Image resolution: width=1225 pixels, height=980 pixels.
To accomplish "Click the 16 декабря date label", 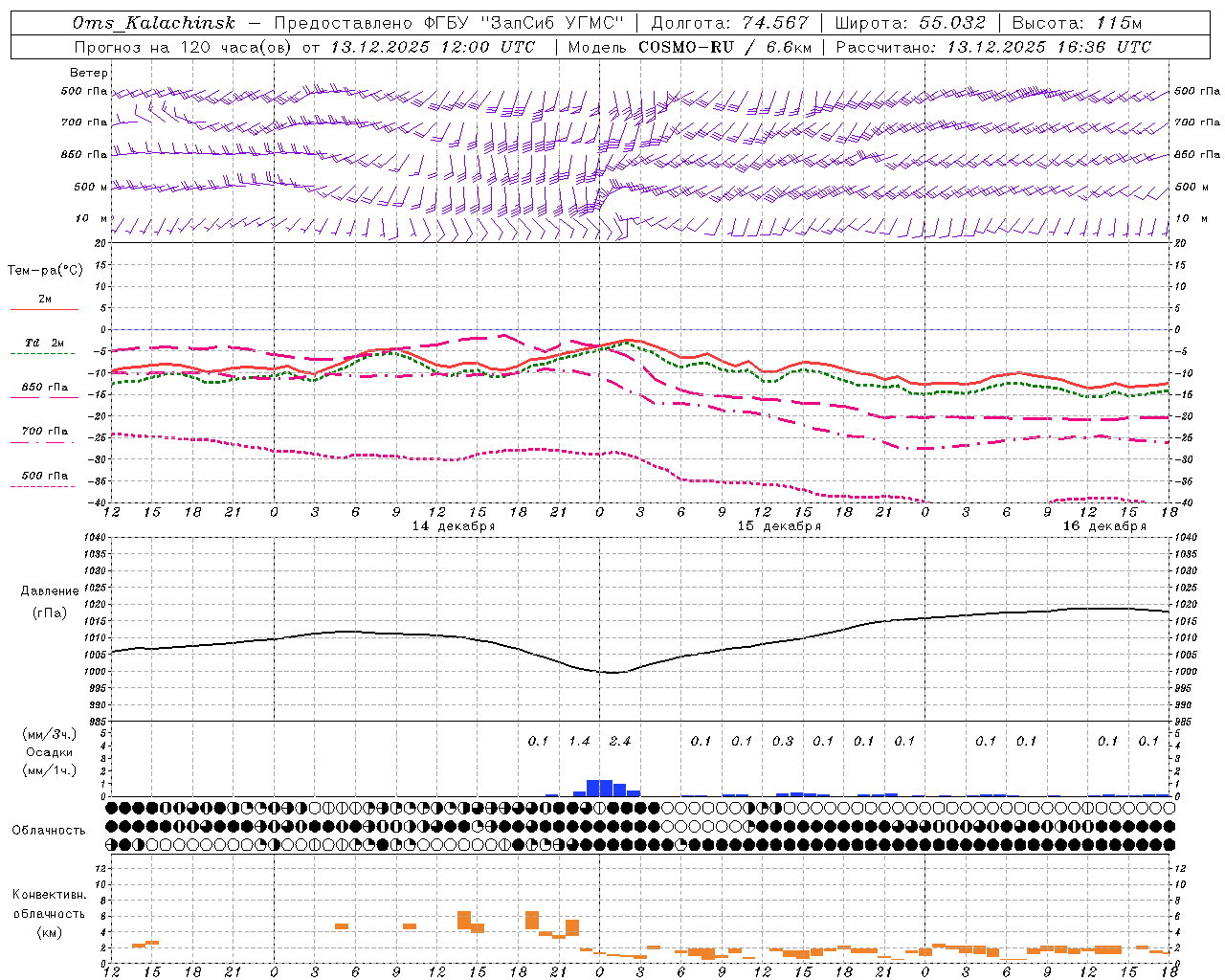I will pos(1104,526).
